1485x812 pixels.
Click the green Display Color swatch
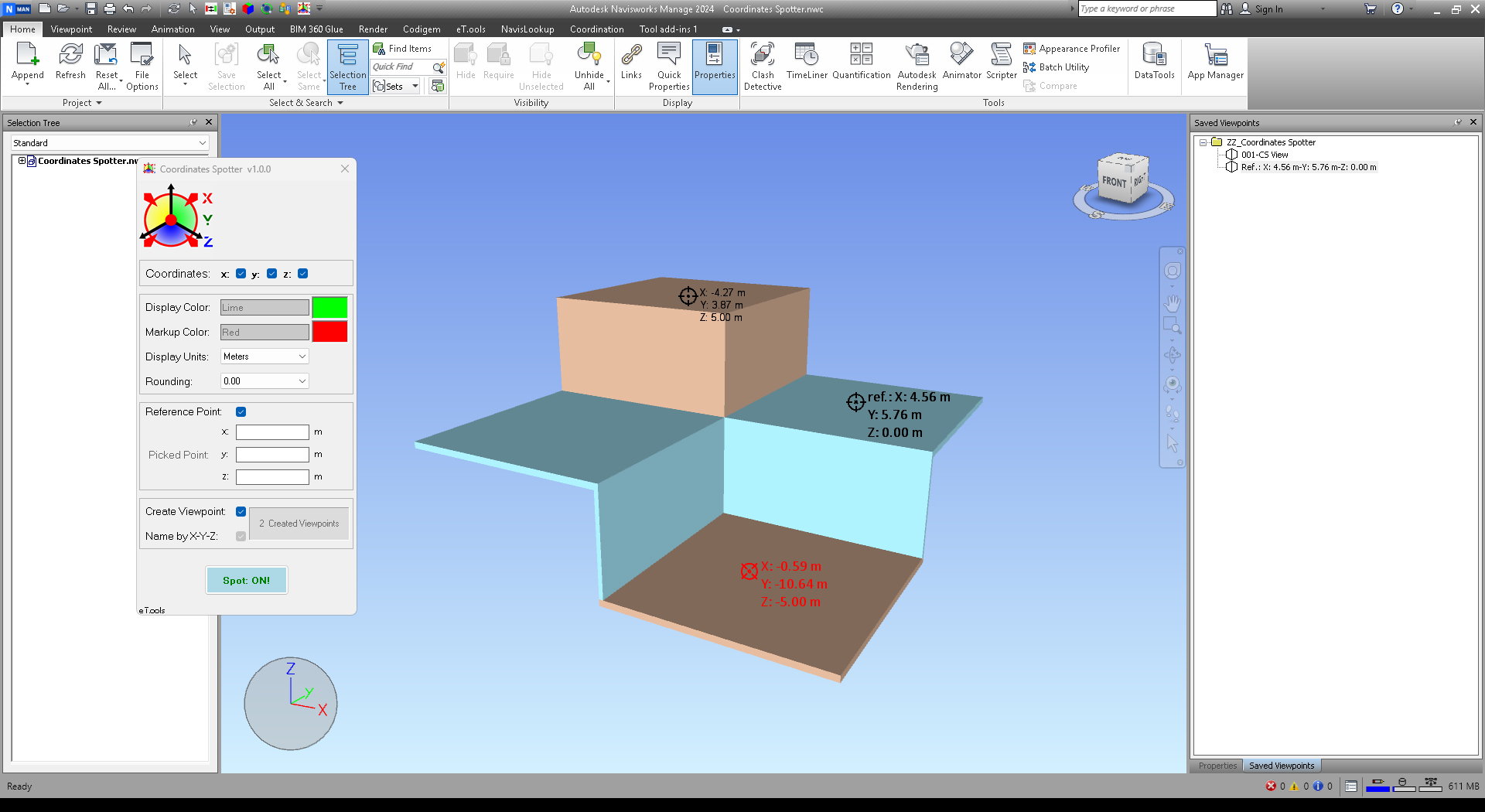click(x=329, y=308)
